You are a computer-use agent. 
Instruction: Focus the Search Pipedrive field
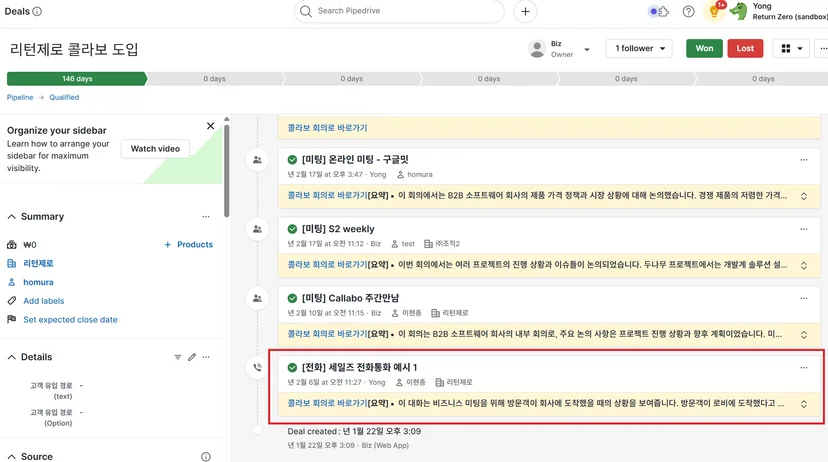pyautogui.click(x=399, y=11)
